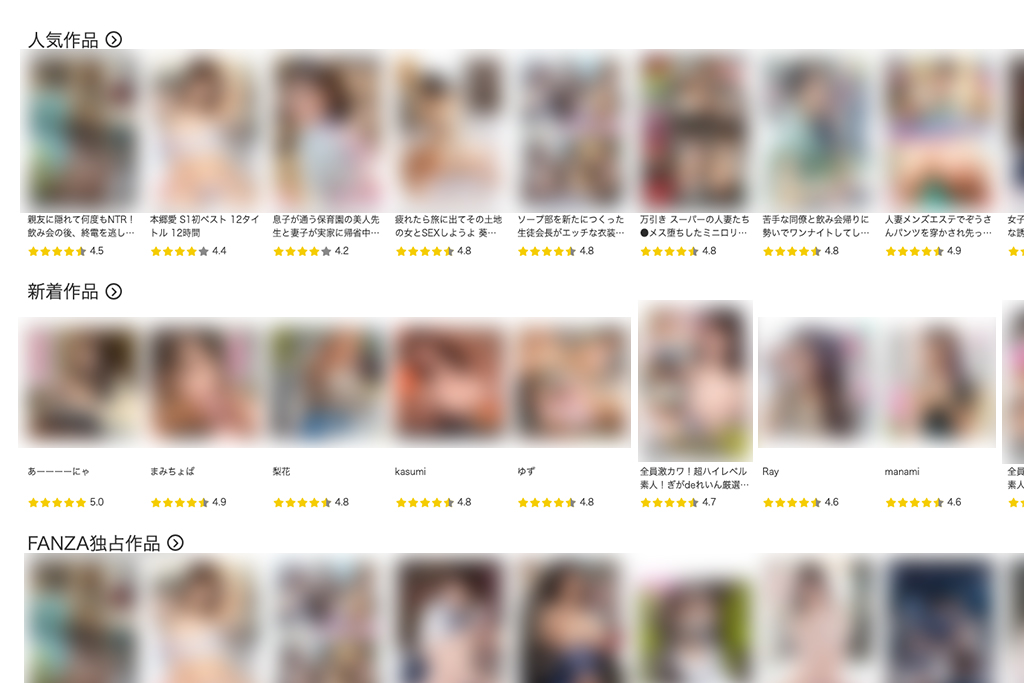This screenshot has width=1024, height=683.
Task: Open the arrow icon beside 人気作品
Action: tap(114, 40)
